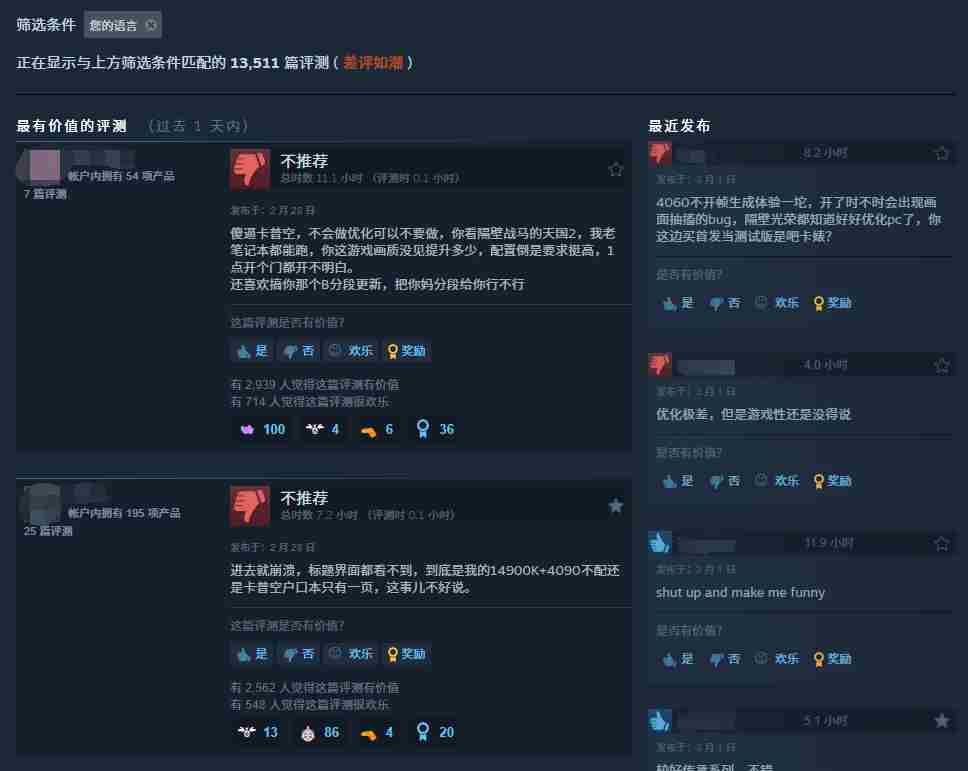968x771 pixels.
Task: Click thumbs-up icon on 11.9 小时 review
Action: click(659, 542)
